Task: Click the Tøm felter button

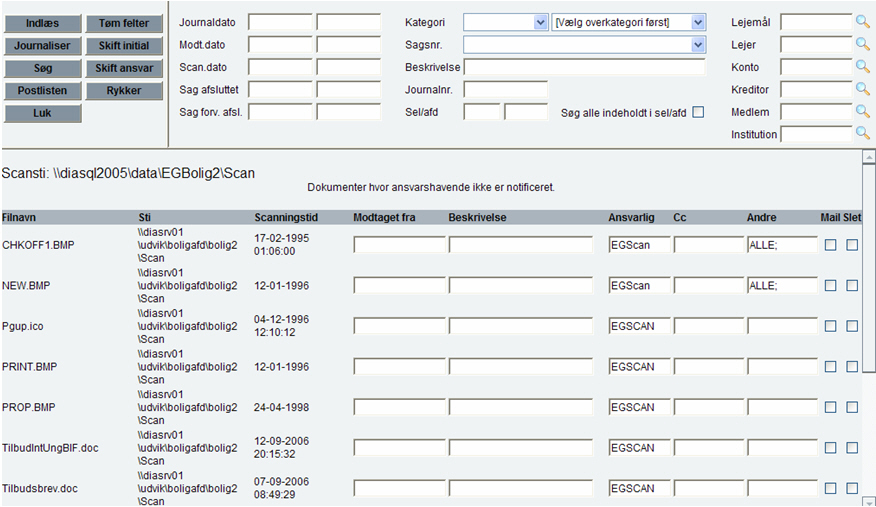Action: pos(124,24)
